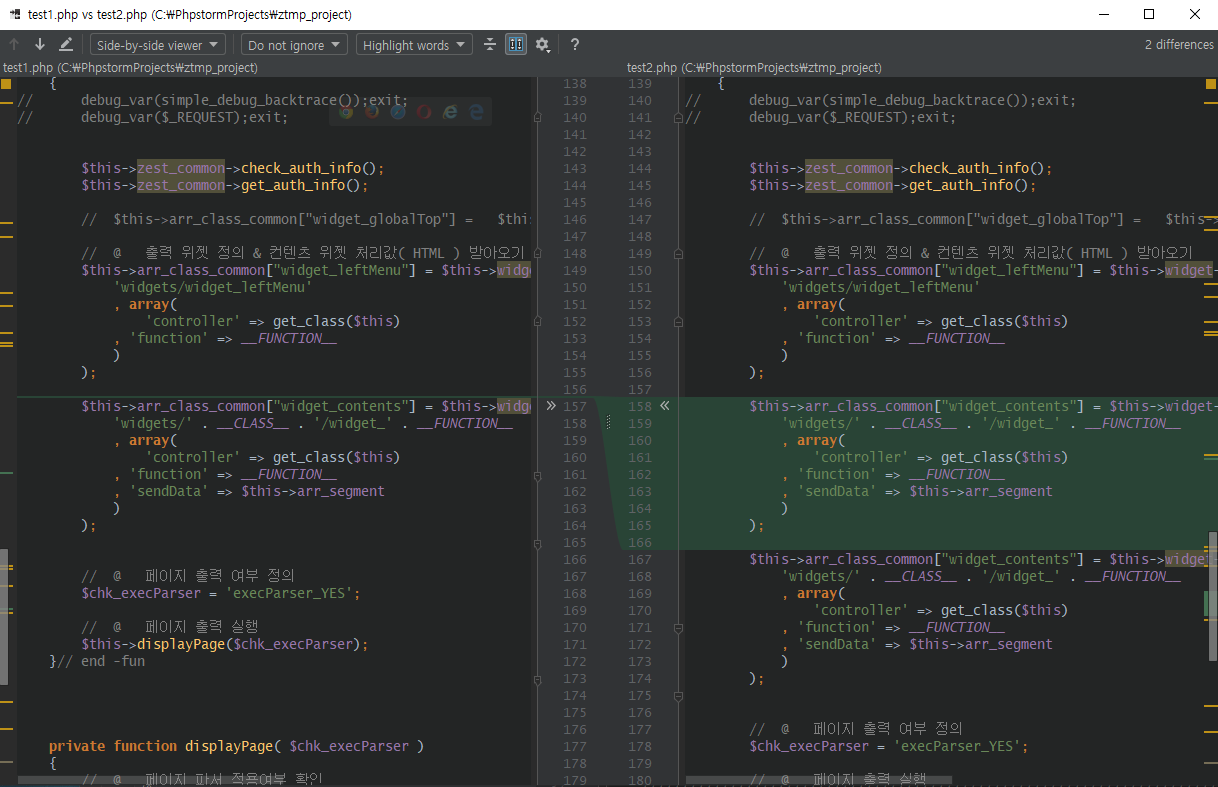Click $this->displayPage call in left pane
The height and width of the screenshot is (787, 1218).
point(225,644)
